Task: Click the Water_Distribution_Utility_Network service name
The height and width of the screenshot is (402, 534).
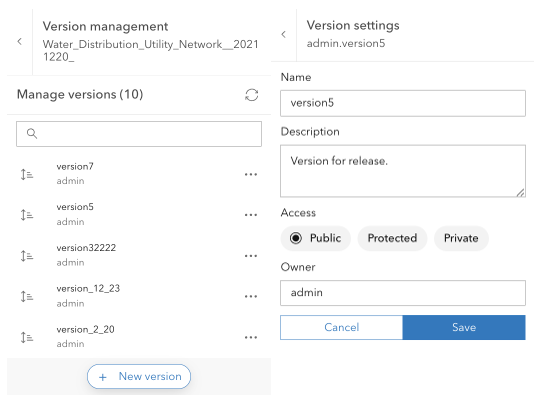Action: coord(150,50)
